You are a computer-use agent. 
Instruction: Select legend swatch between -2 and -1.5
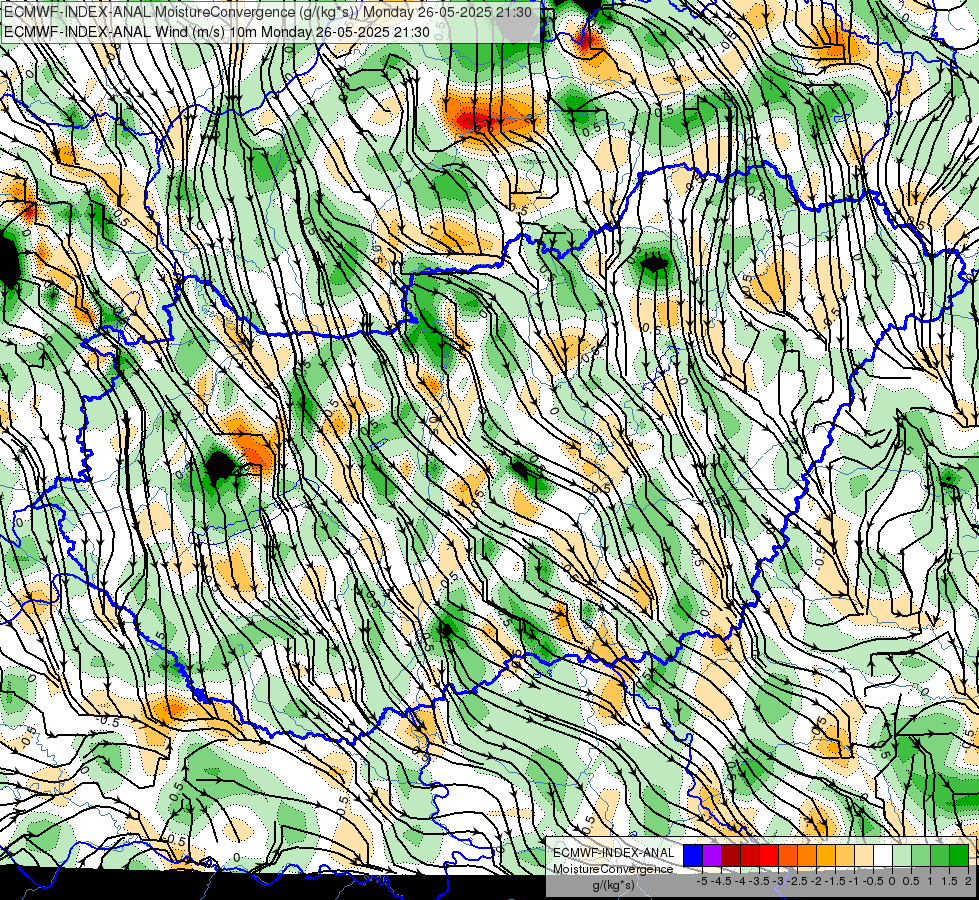tap(826, 856)
